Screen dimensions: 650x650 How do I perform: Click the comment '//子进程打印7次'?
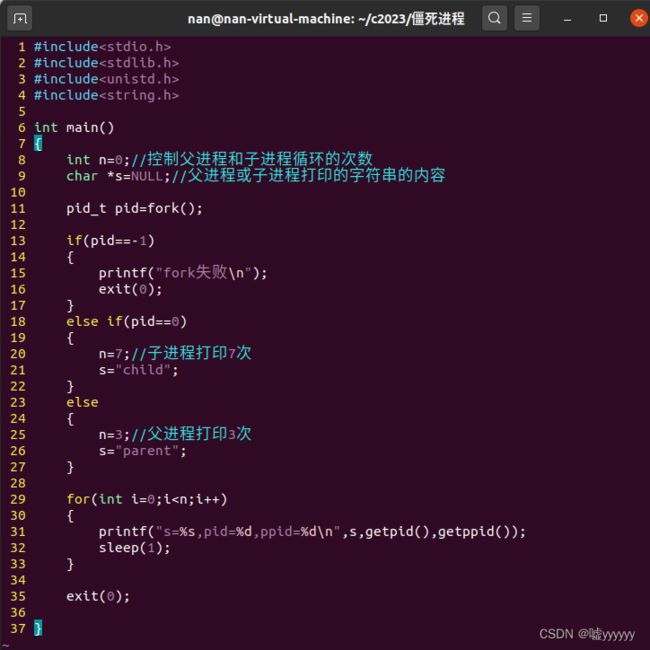pos(191,353)
